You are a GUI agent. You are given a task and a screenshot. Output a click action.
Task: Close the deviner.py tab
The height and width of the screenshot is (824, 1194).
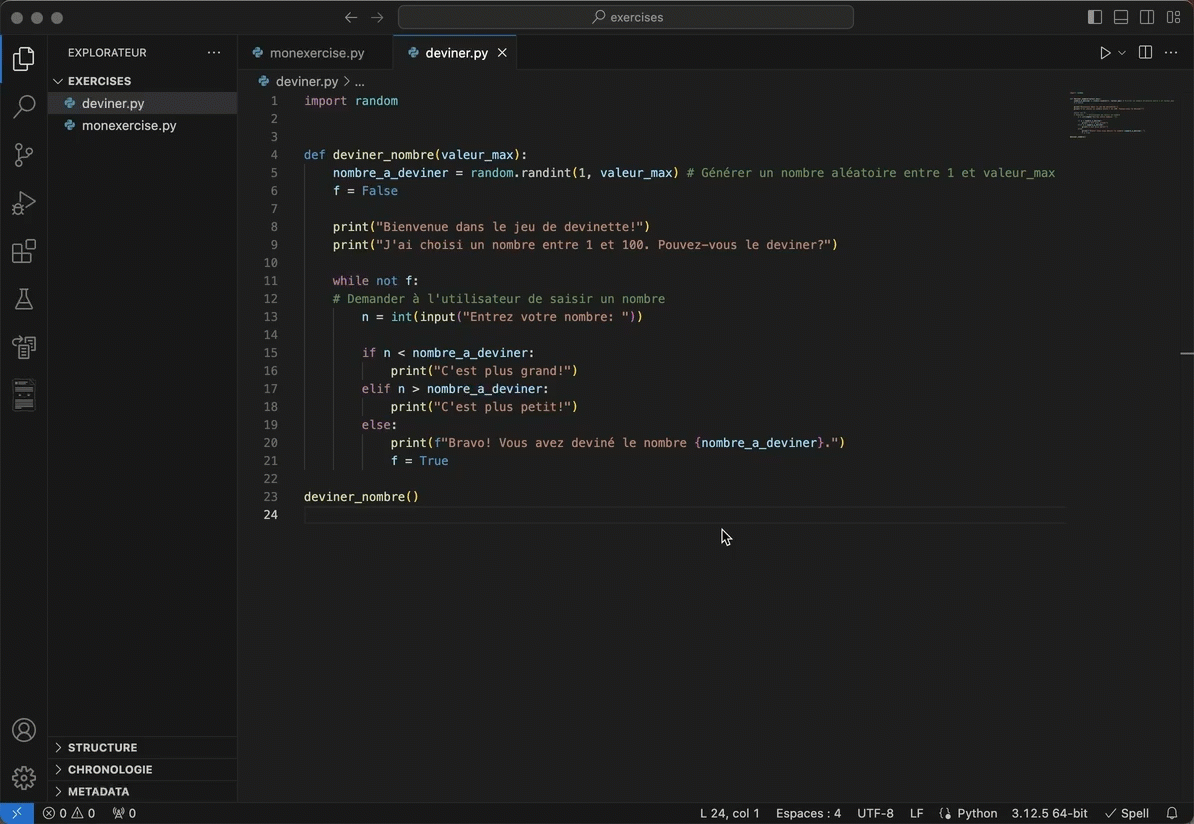point(502,53)
